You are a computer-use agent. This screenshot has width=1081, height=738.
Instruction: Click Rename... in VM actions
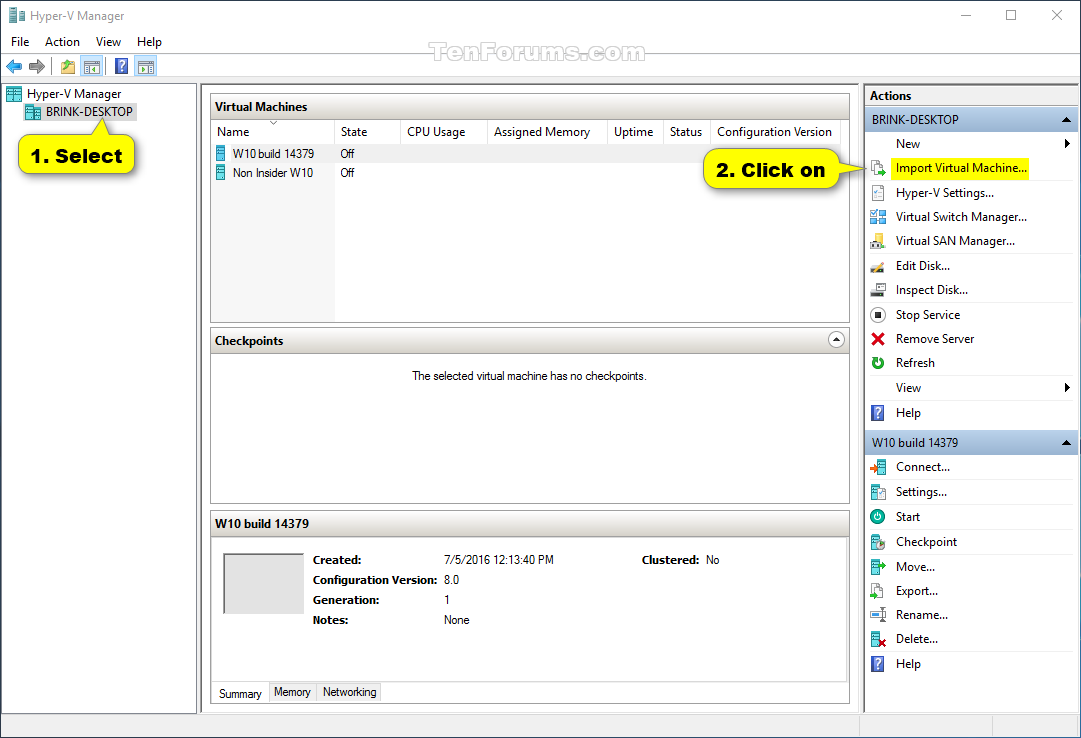(922, 615)
